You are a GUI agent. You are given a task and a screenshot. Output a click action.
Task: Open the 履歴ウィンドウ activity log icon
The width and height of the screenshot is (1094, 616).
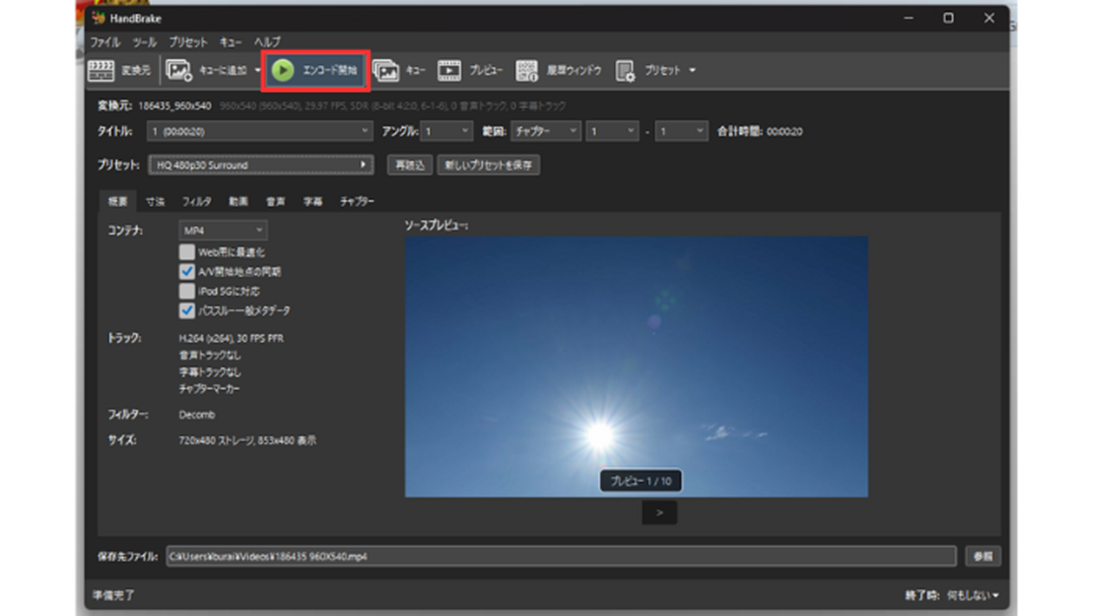tap(527, 70)
